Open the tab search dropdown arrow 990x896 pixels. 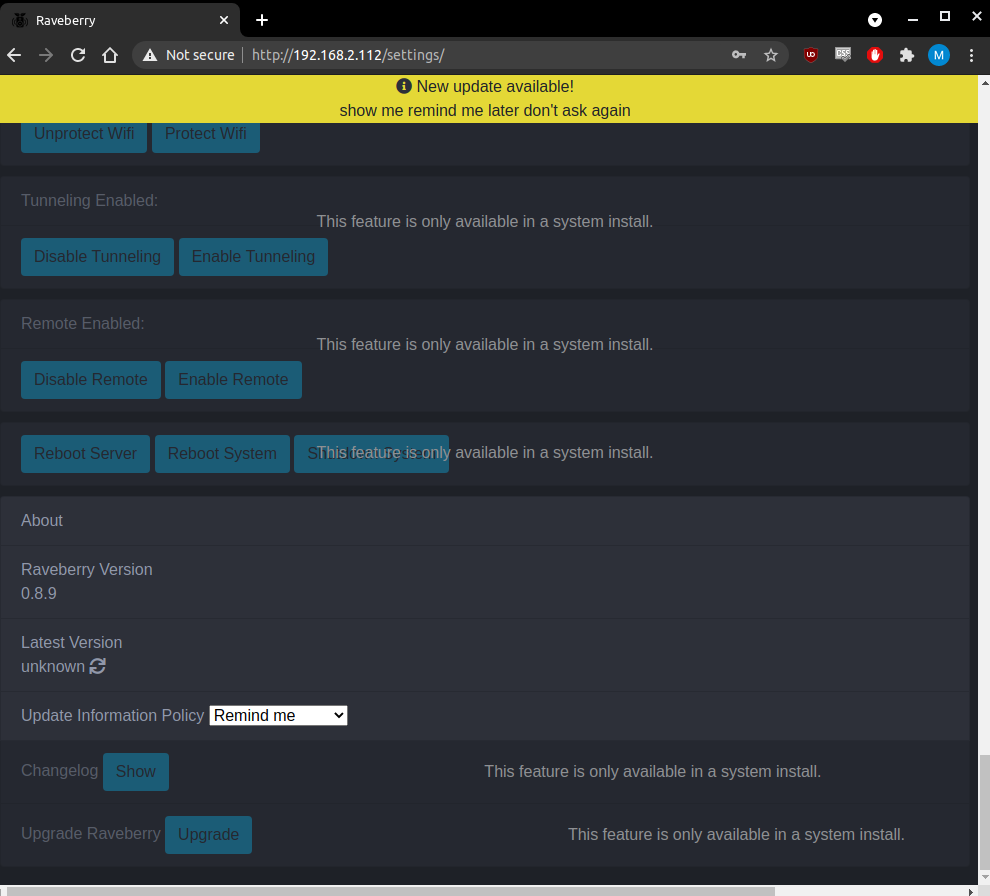point(874,20)
